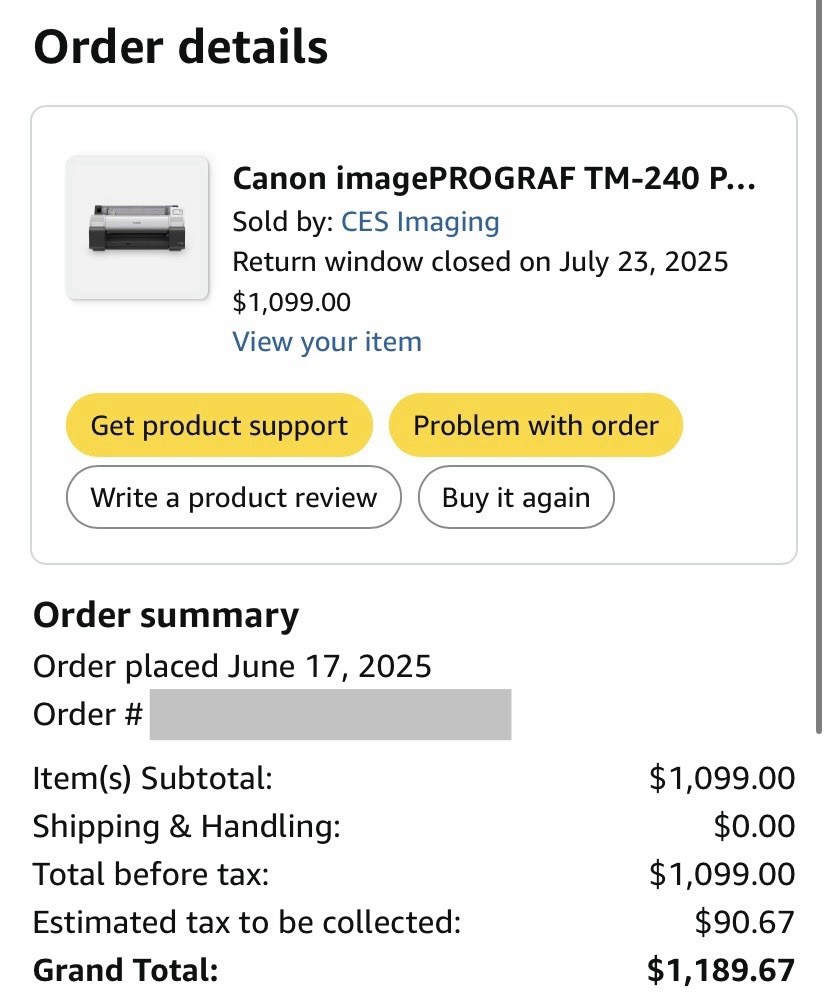
Task: Click the Order summary heading
Action: (x=166, y=616)
